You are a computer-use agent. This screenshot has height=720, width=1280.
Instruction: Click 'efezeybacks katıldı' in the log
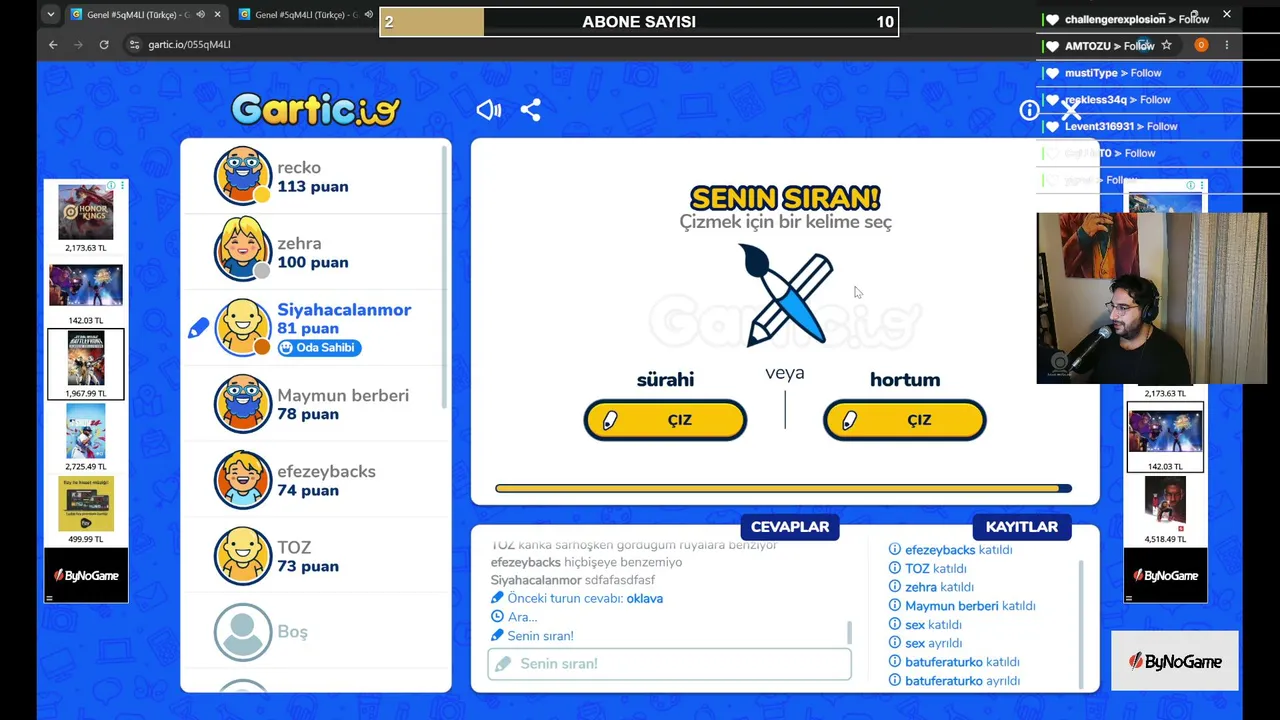(958, 550)
